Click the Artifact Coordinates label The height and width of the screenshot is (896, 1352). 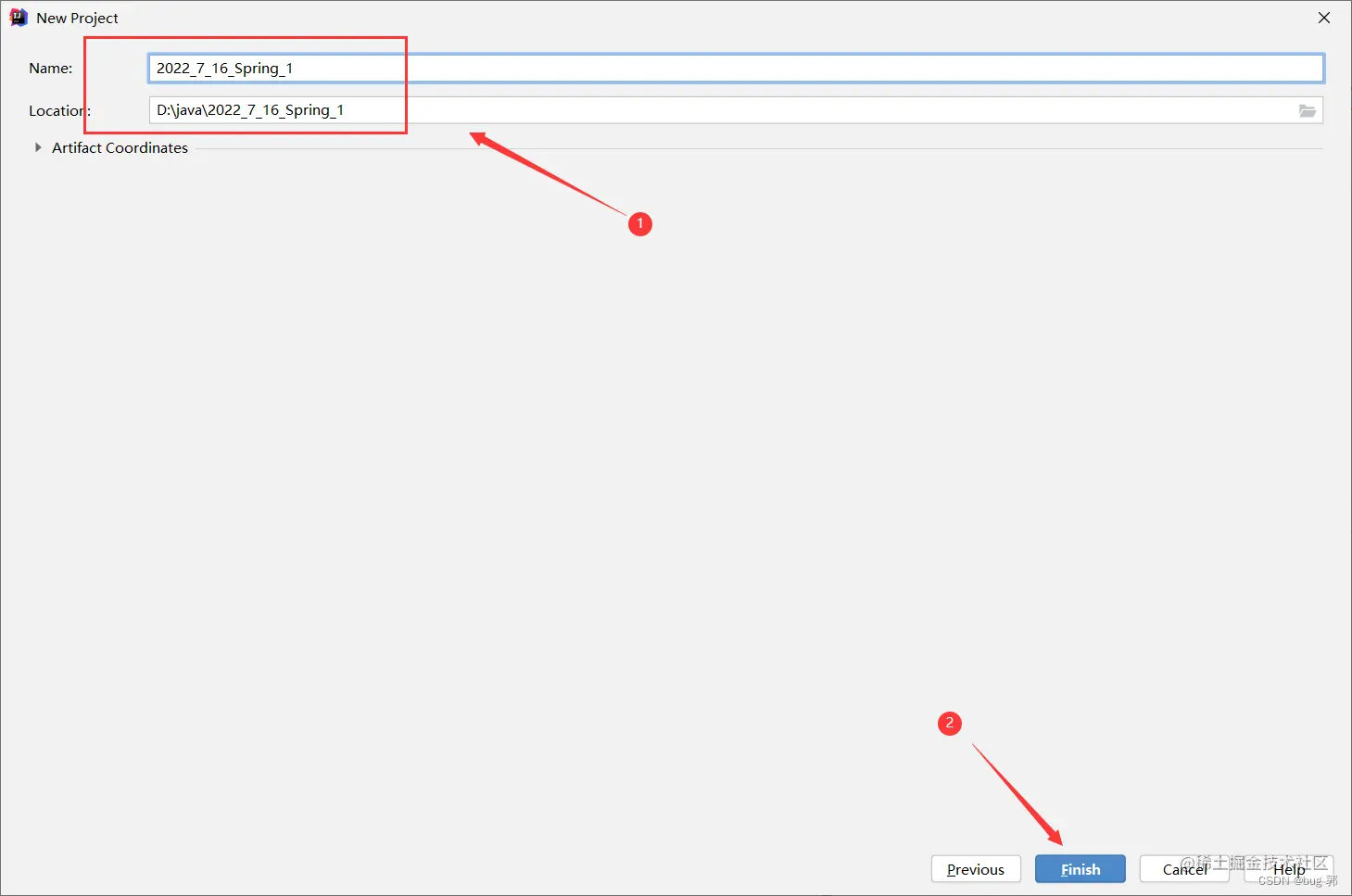tap(120, 147)
